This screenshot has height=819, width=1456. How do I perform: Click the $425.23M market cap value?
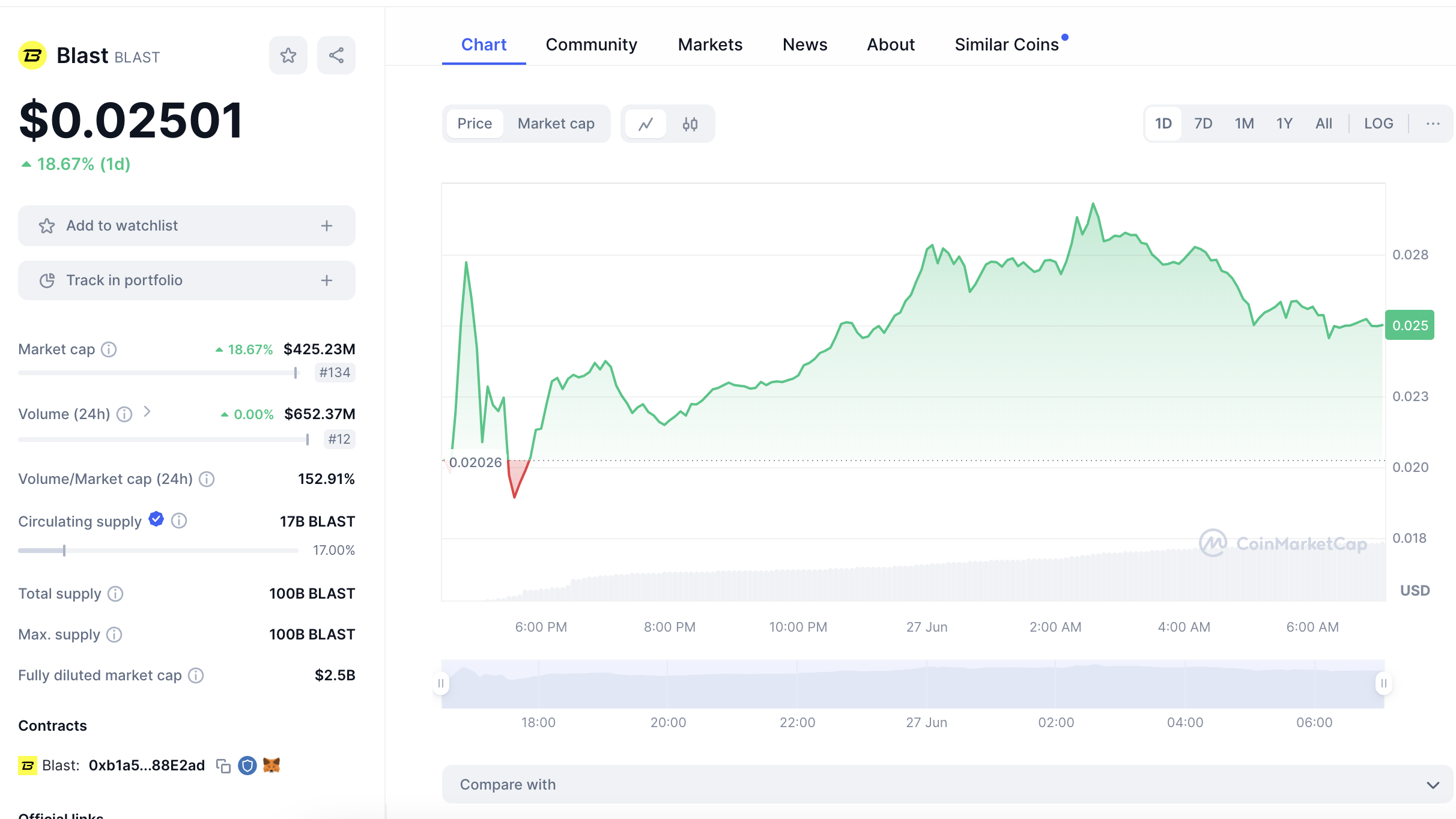click(319, 349)
